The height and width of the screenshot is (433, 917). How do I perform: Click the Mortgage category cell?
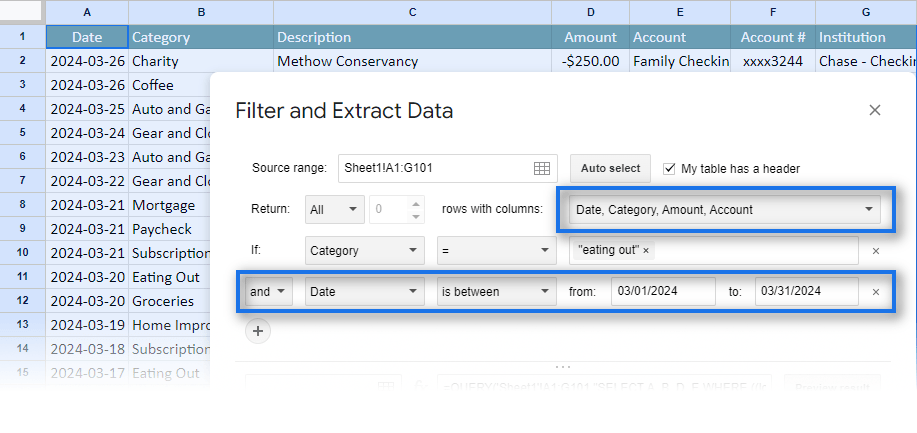(170, 205)
